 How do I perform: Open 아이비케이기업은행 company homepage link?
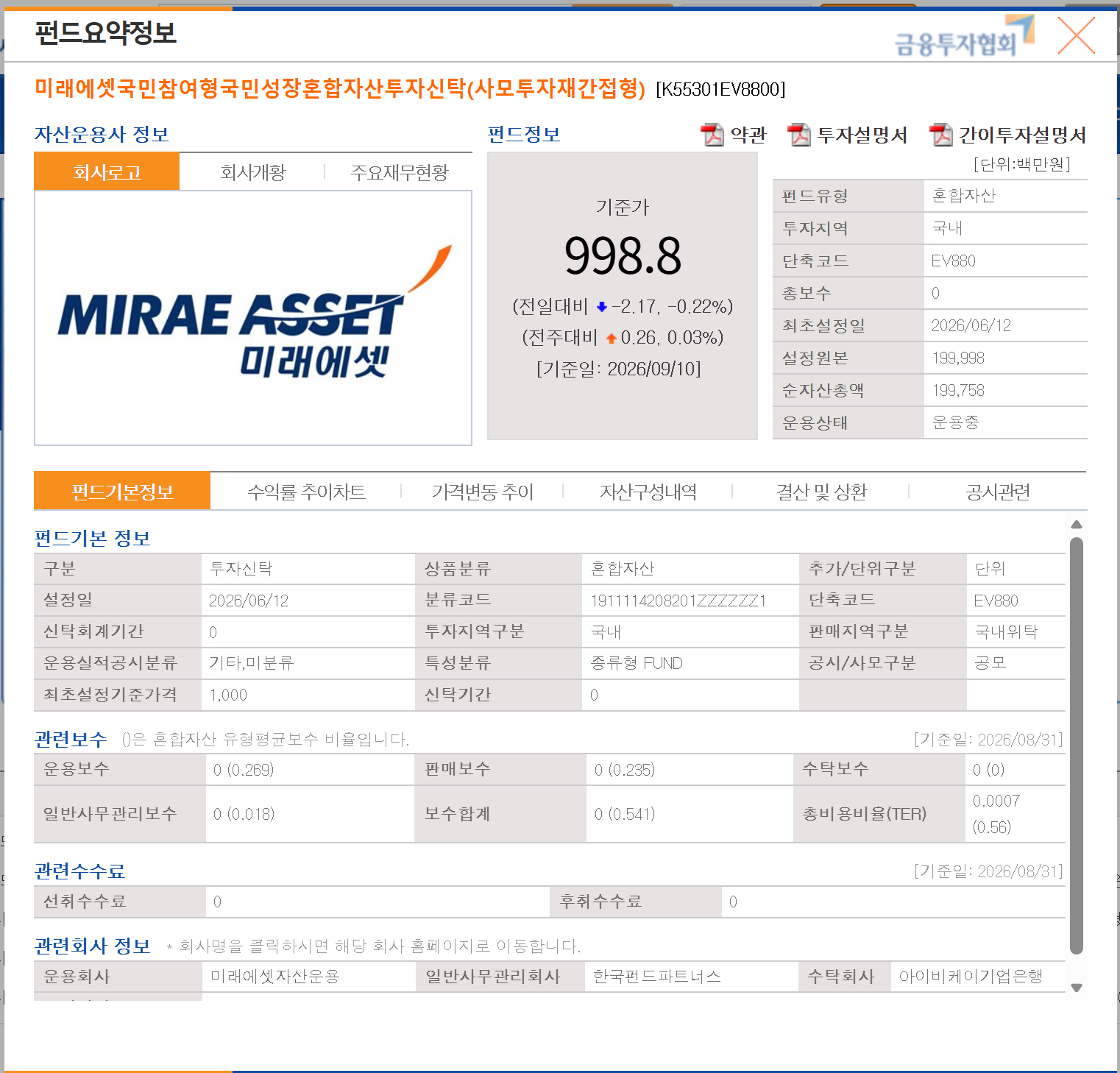point(971,977)
